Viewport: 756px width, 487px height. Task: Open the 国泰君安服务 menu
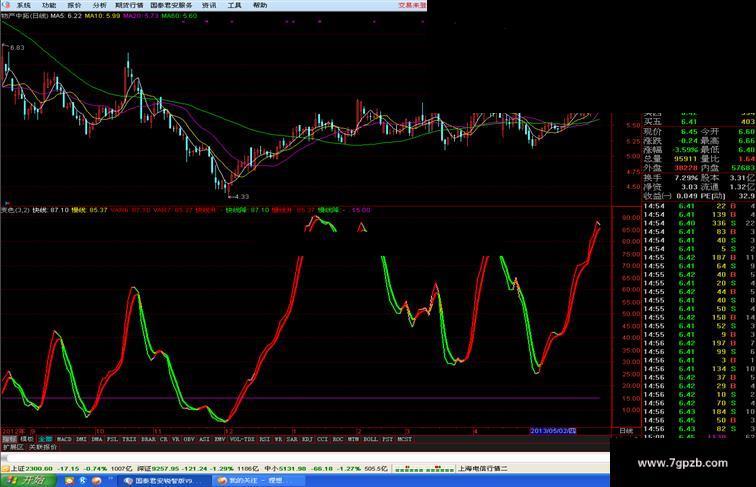pos(171,5)
